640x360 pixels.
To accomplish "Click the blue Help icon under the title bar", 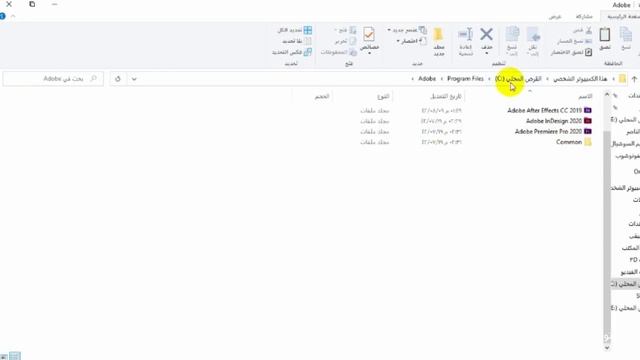I will coord(2,16).
